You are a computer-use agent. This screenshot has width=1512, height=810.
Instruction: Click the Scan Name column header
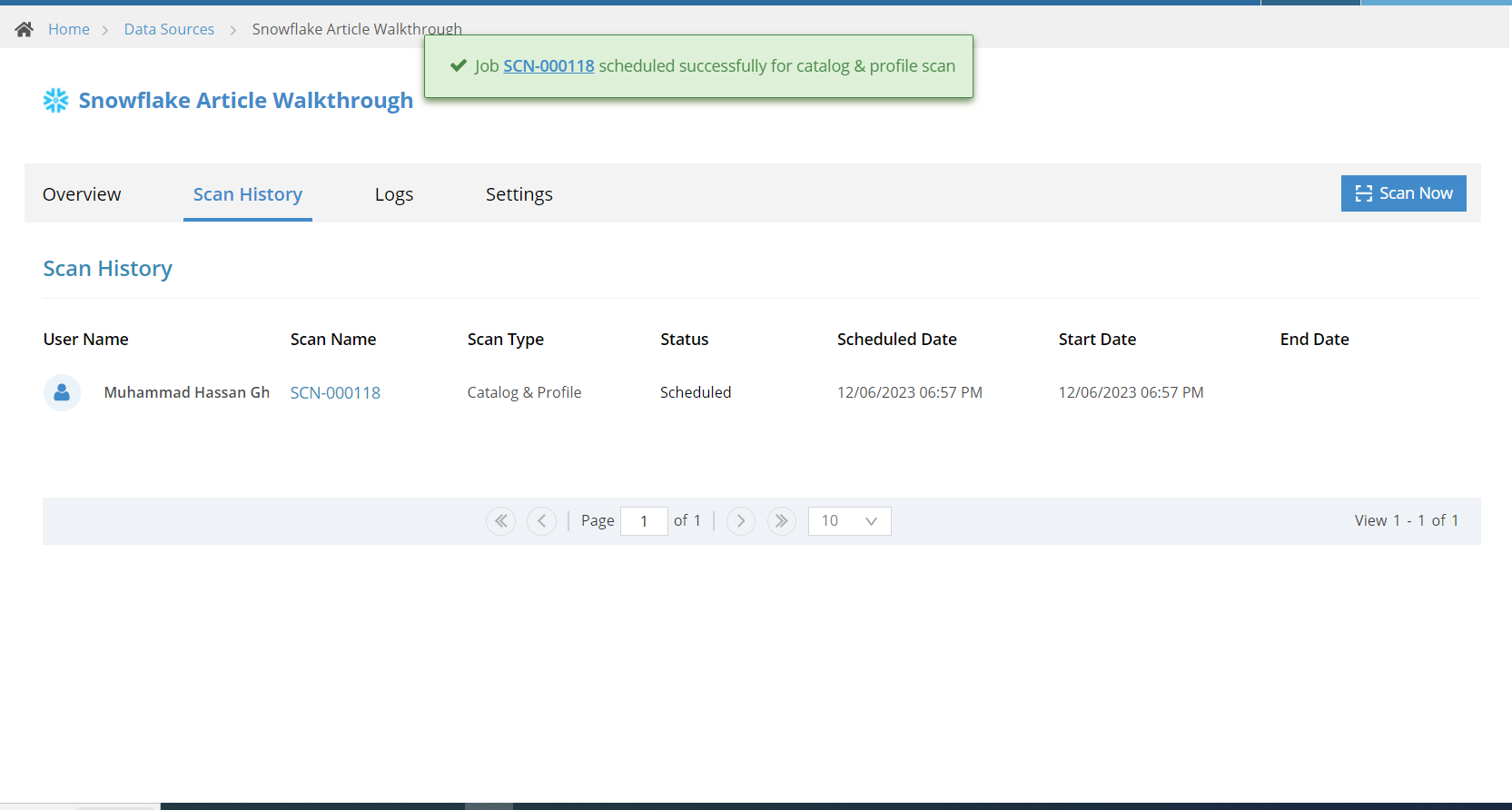pyautogui.click(x=333, y=340)
